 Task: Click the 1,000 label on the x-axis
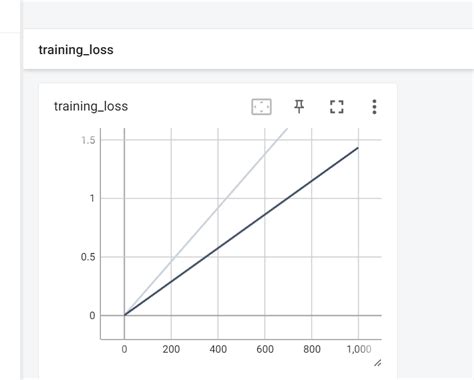pos(359,349)
